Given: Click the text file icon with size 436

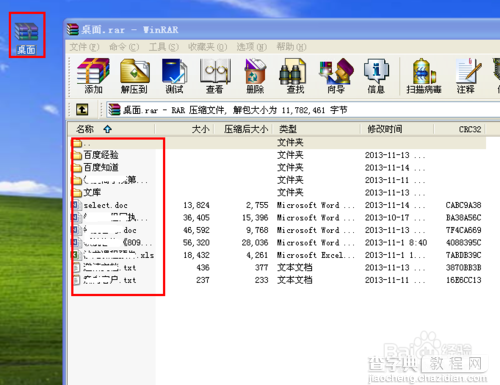Looking at the screenshot, I should coord(76,267).
